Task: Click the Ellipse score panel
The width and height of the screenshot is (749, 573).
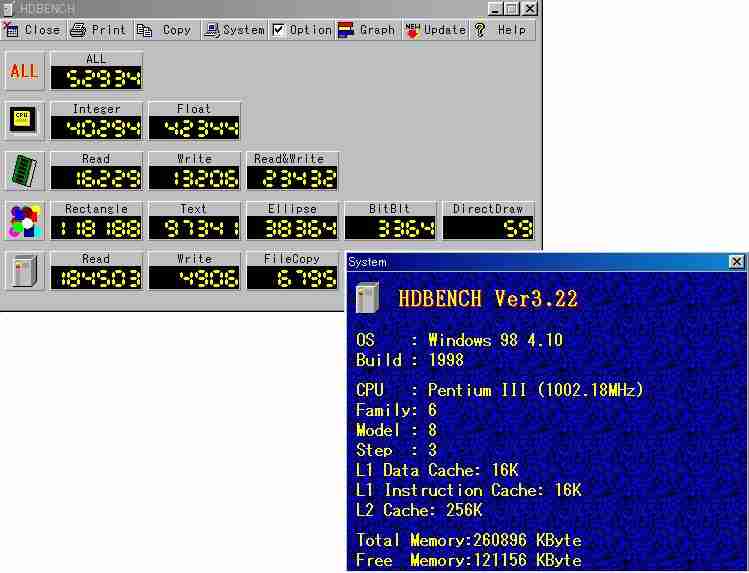Action: click(x=292, y=222)
